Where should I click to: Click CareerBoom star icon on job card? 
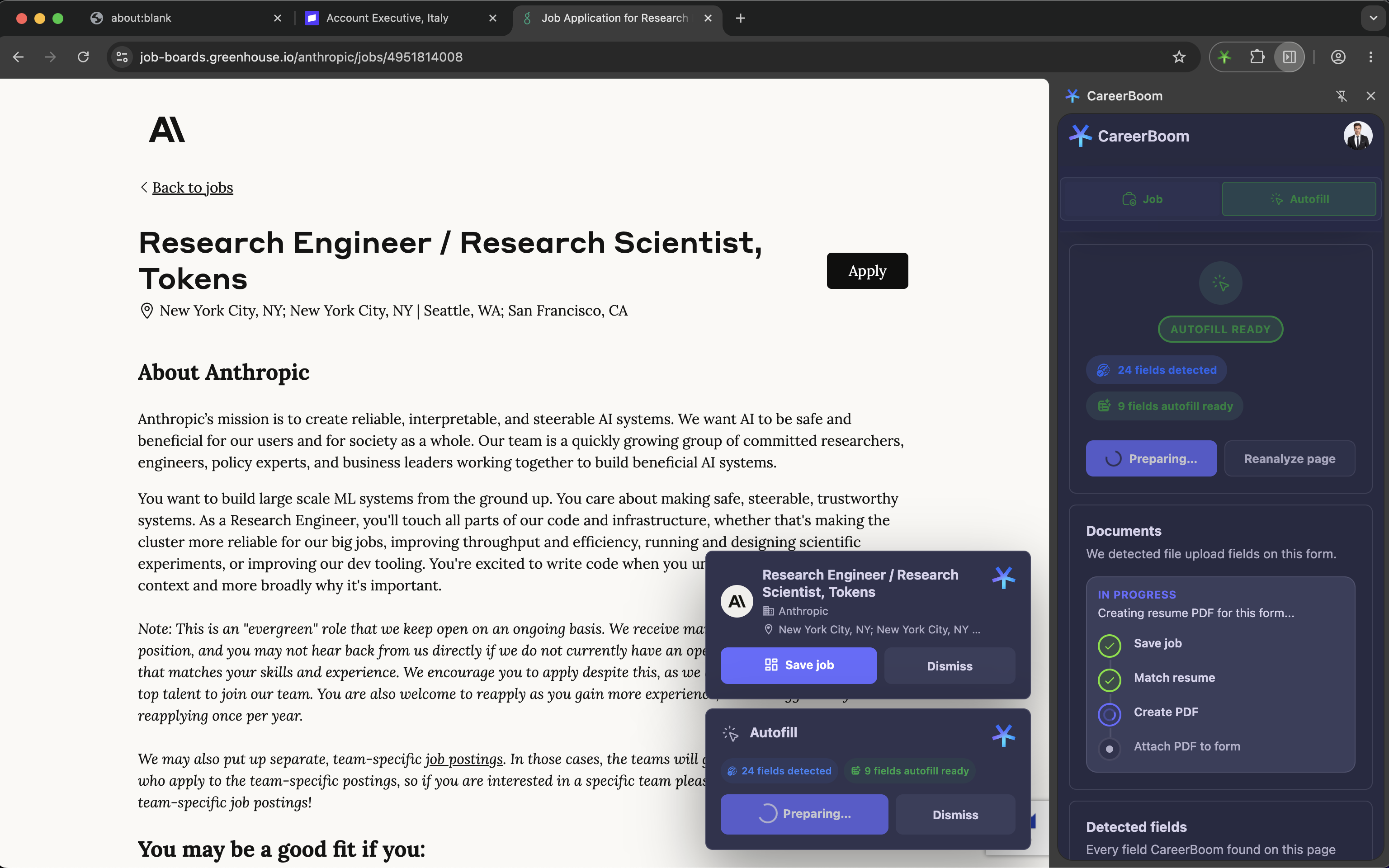coord(1003,577)
